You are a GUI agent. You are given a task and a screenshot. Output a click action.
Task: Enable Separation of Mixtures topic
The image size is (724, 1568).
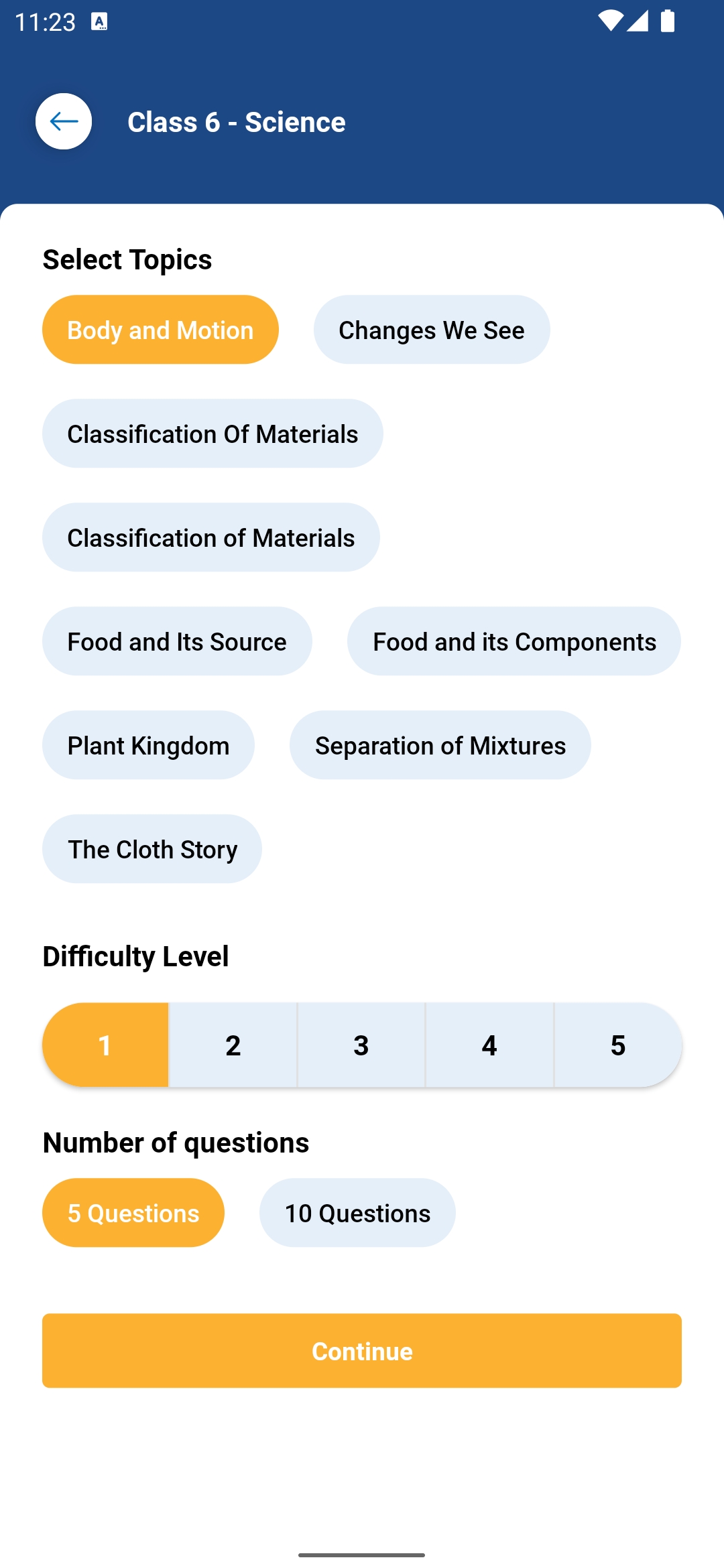[x=440, y=745]
